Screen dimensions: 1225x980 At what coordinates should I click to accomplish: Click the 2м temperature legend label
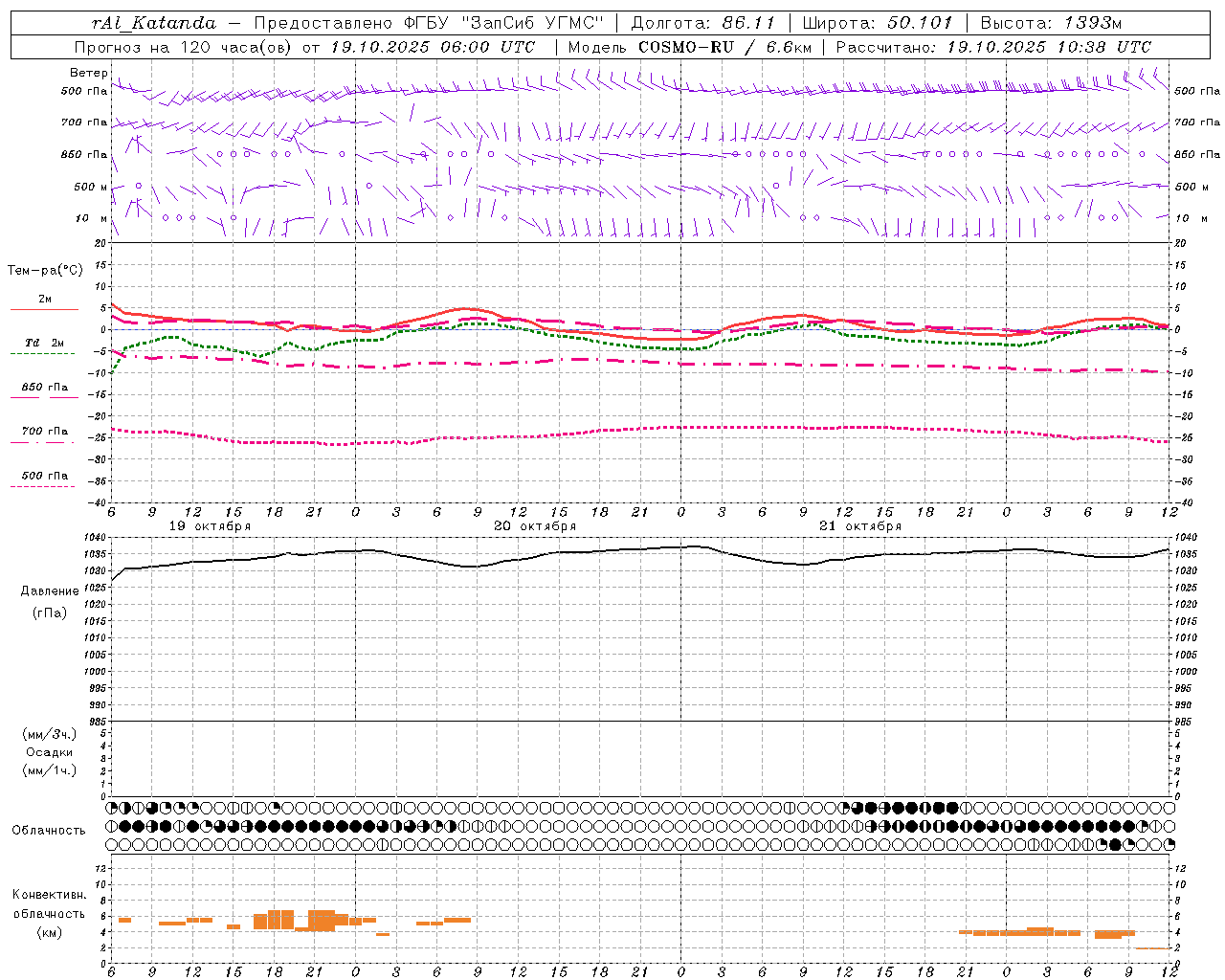pyautogui.click(x=45, y=300)
